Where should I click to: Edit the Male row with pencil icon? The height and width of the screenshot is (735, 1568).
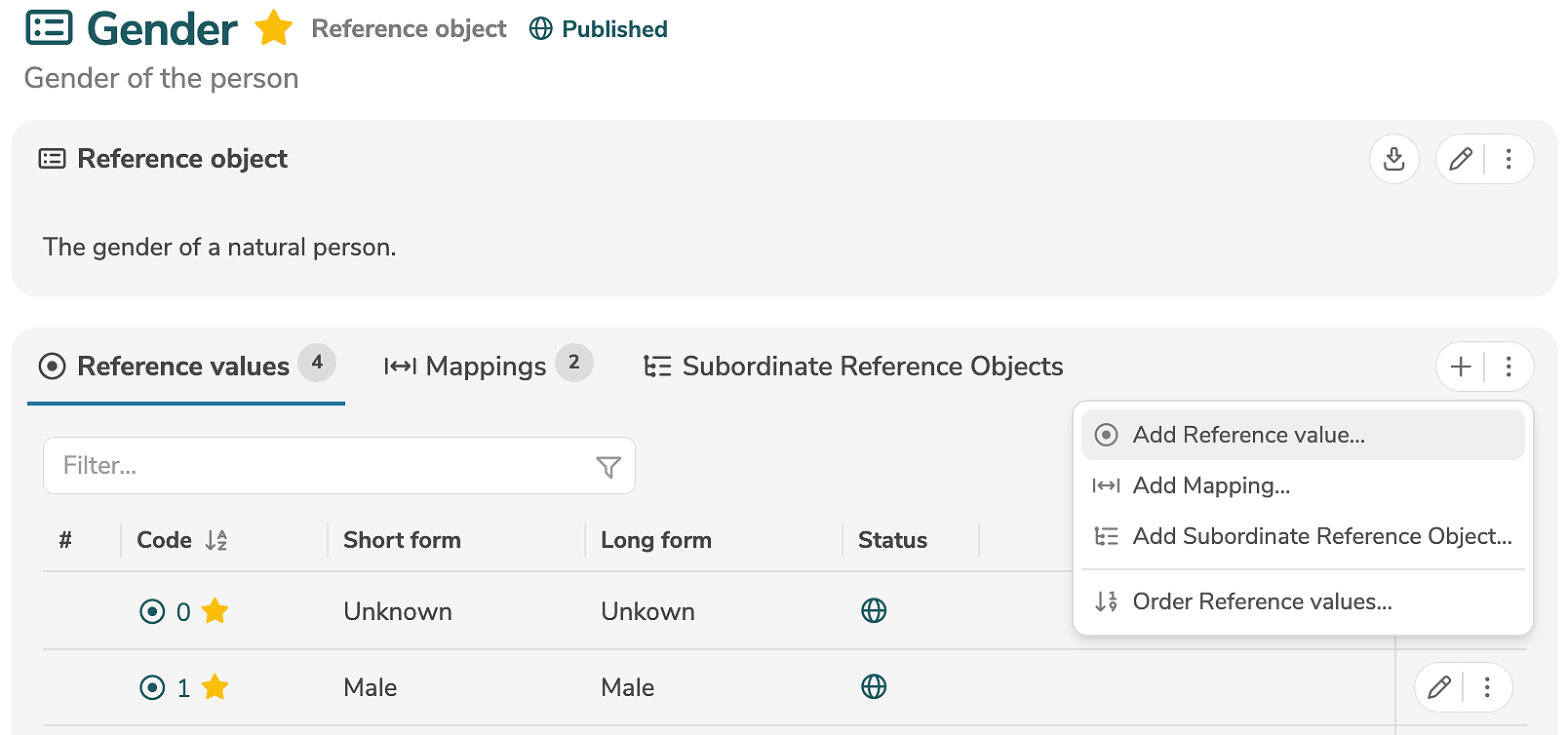[x=1438, y=687]
